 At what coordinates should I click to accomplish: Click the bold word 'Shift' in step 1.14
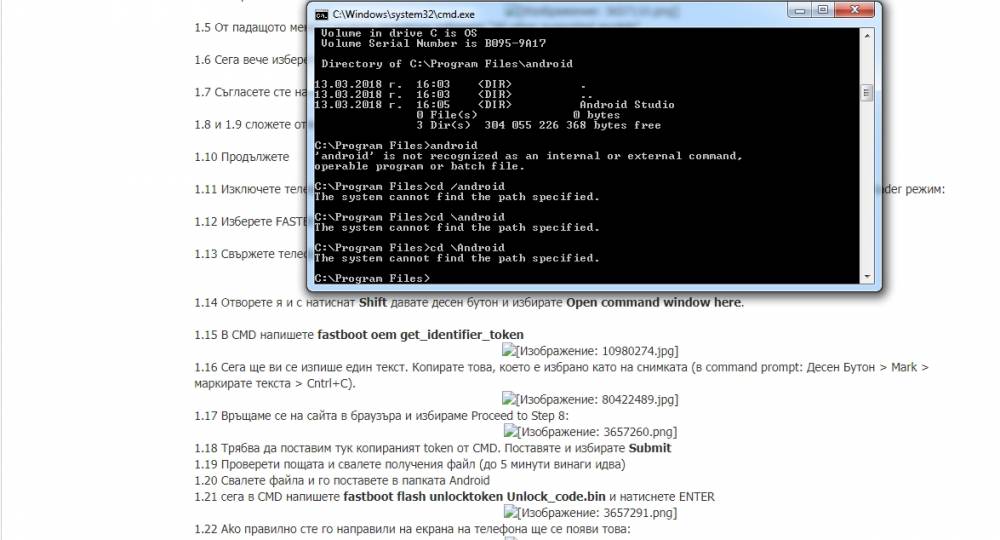(372, 302)
